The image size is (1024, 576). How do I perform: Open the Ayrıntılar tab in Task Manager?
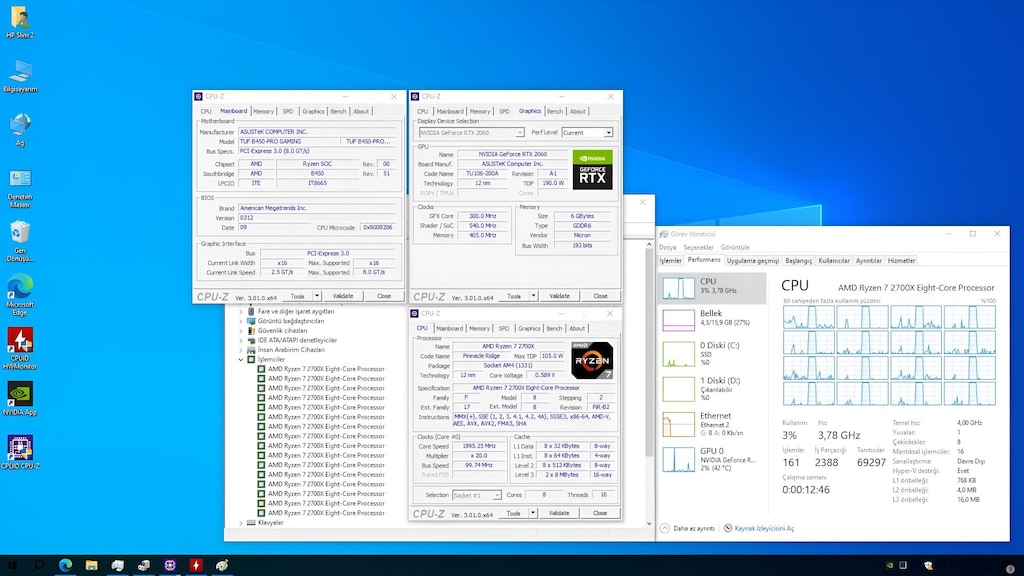coord(869,261)
